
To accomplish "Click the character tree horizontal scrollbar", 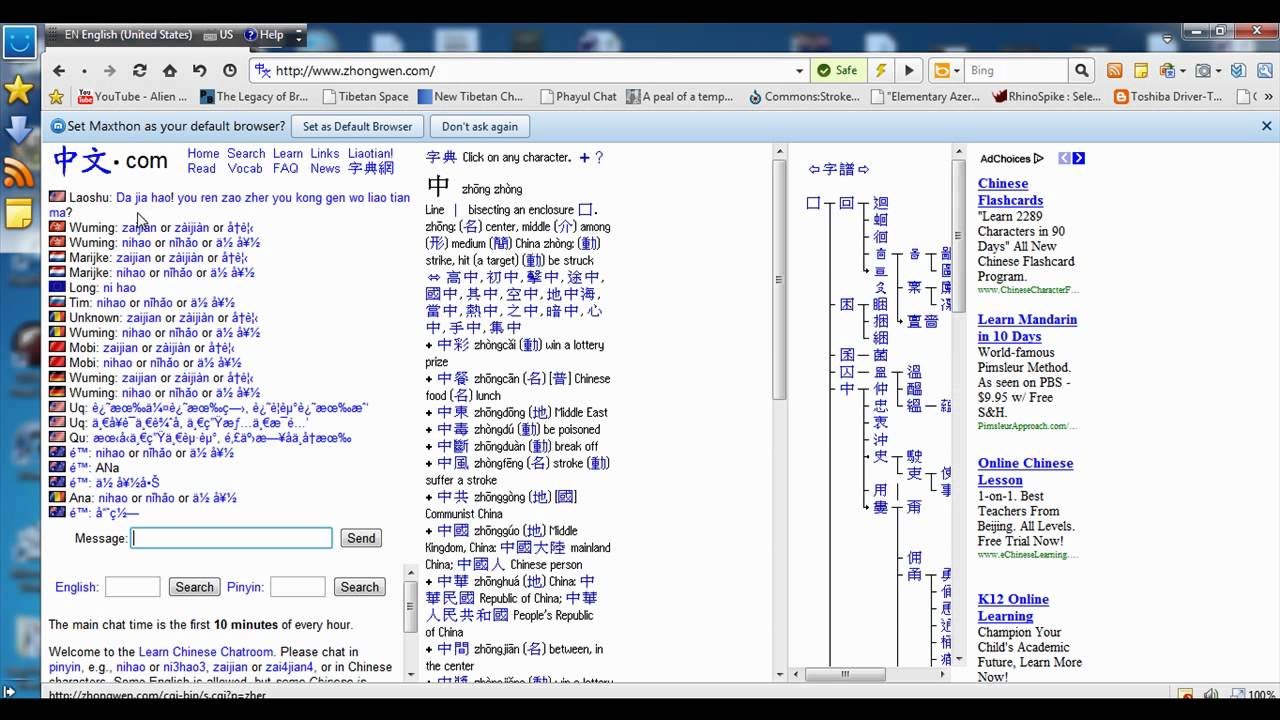I will coord(847,675).
